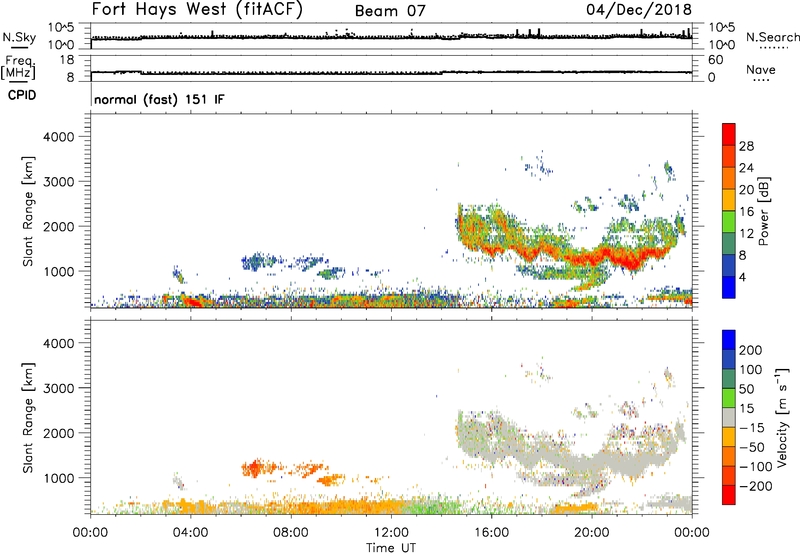Click the '16:00' time tick label
The width and height of the screenshot is (800, 554).
[x=491, y=533]
